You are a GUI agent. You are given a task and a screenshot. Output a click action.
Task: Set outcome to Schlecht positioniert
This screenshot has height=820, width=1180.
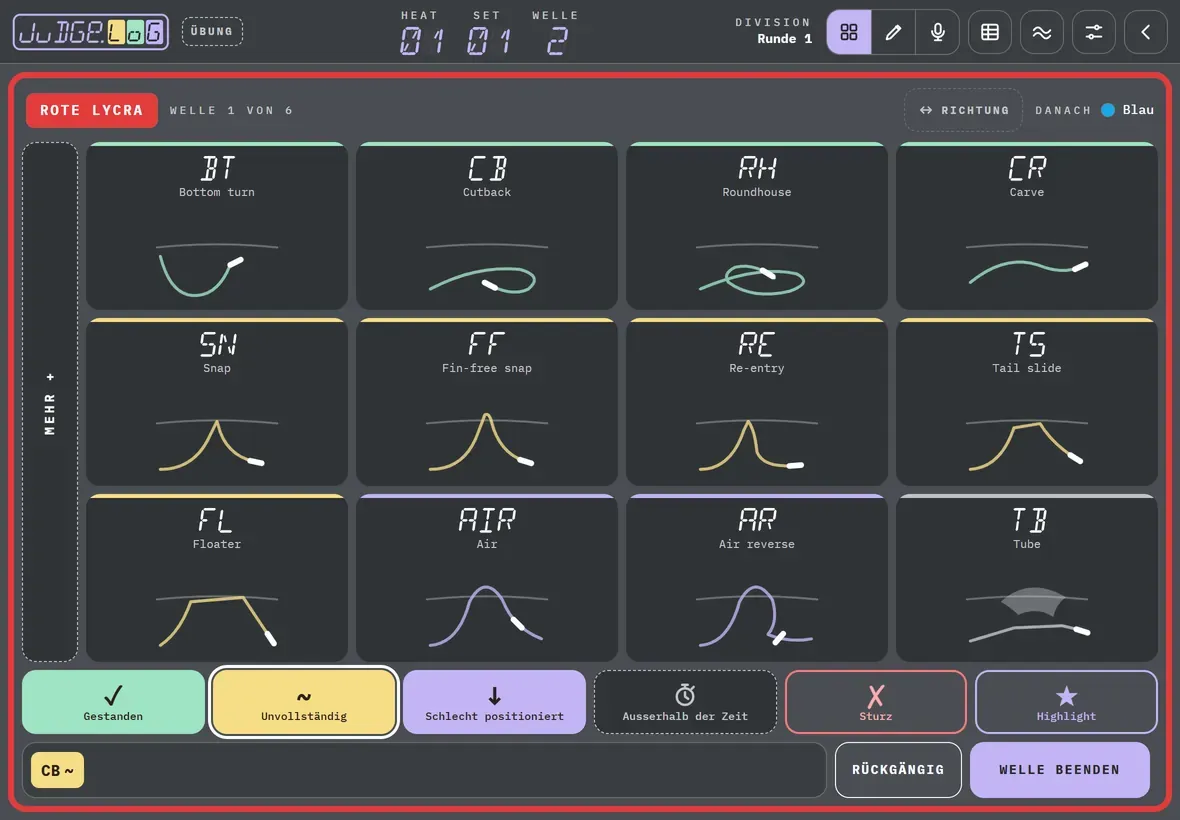[494, 702]
